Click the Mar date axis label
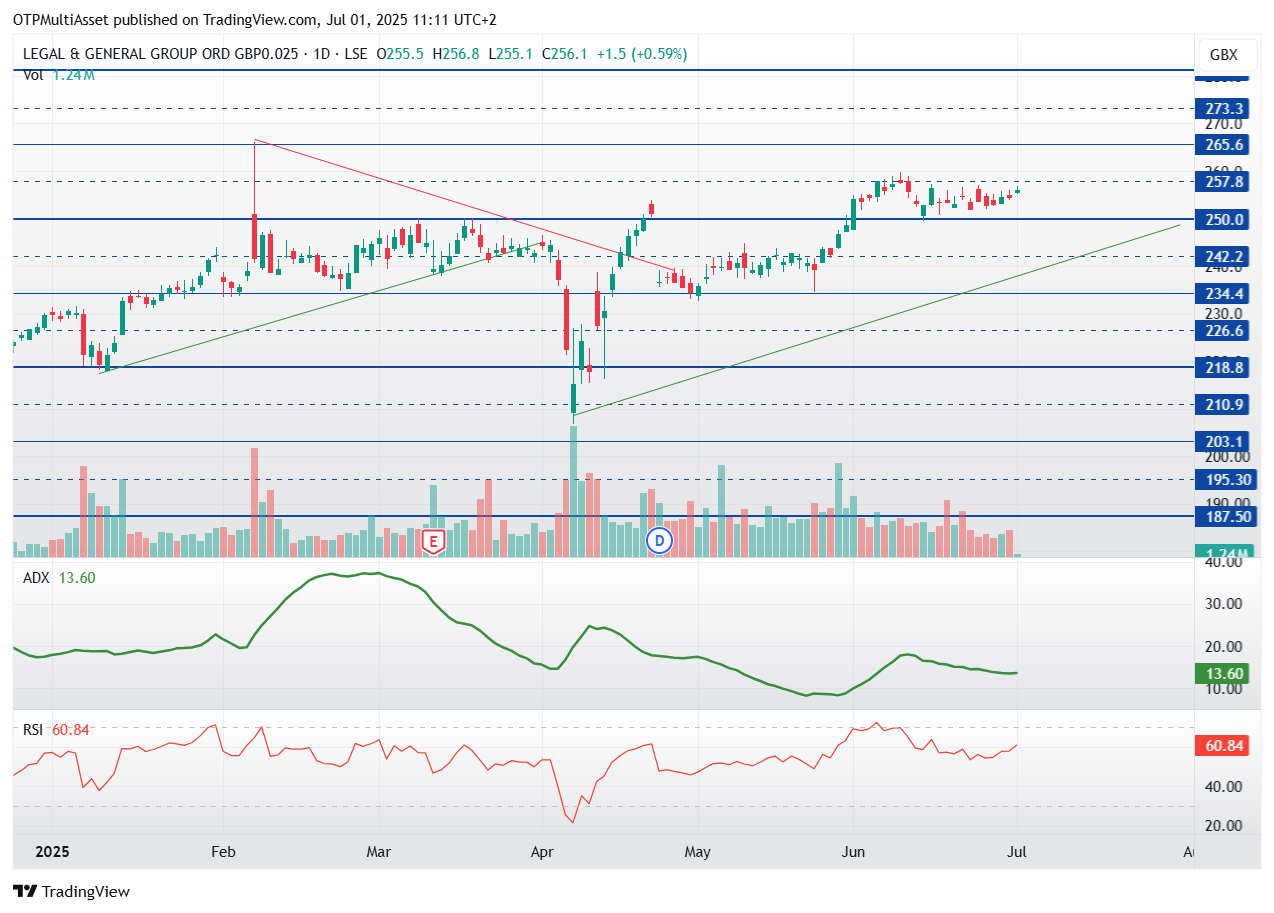The height and width of the screenshot is (913, 1274). 379,852
